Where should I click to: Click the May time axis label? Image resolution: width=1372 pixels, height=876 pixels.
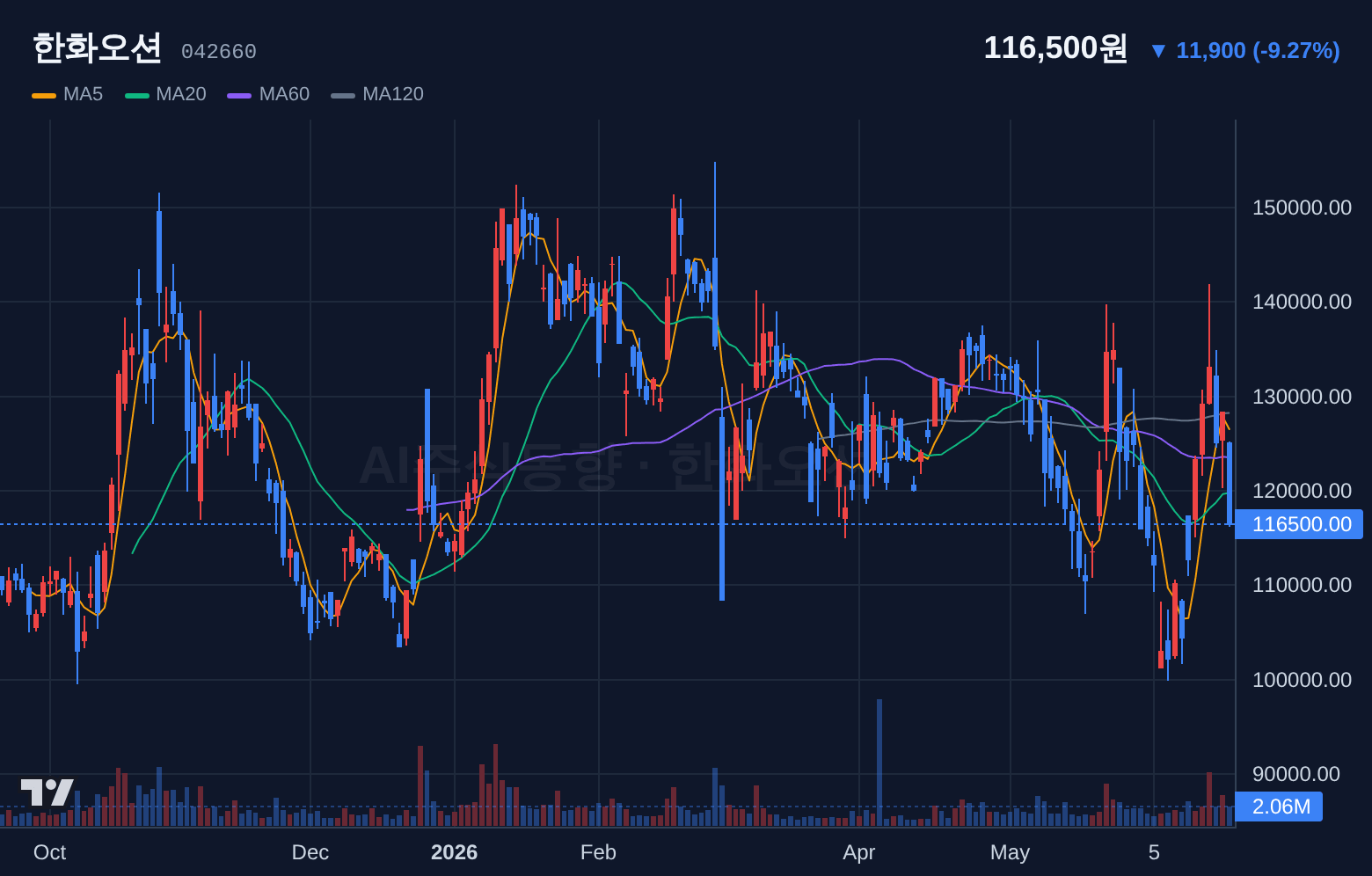[x=1010, y=852]
